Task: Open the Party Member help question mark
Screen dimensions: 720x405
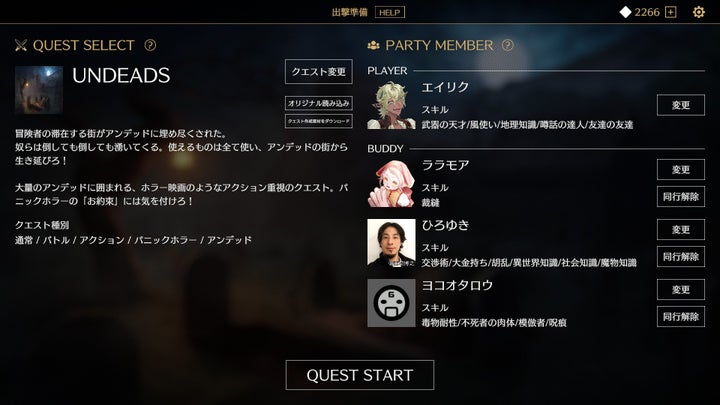Action: pos(507,45)
